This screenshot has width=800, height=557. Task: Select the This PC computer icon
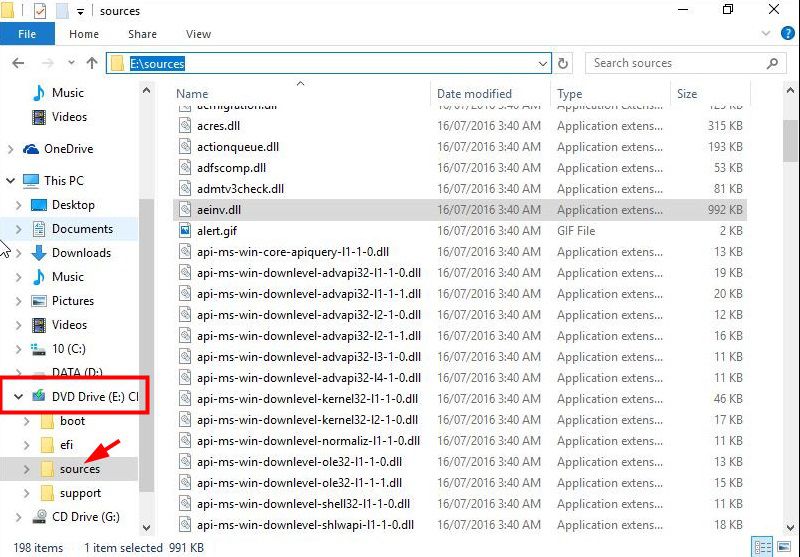coord(31,181)
